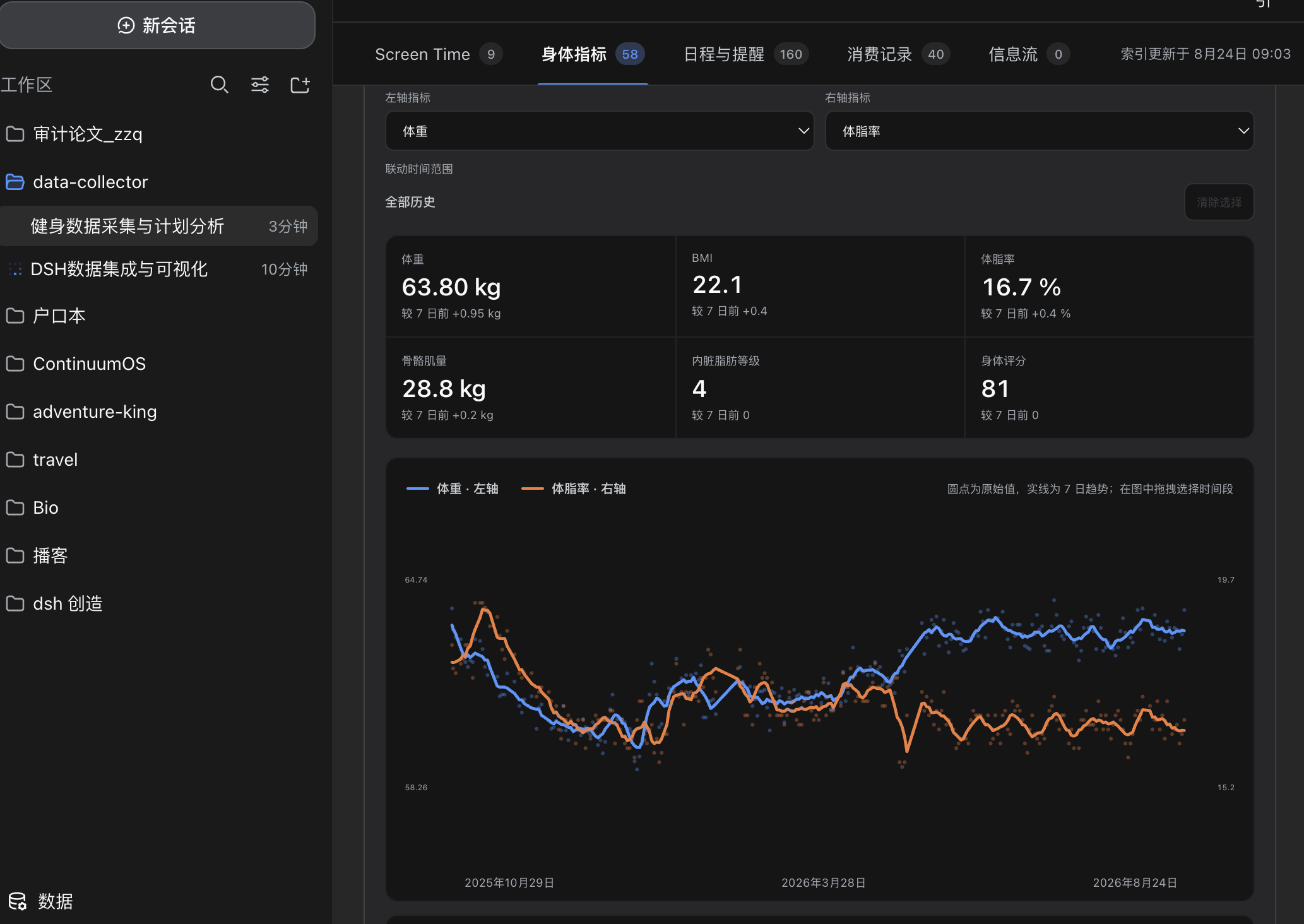Click the folder icon next to Bio
Screen dimensions: 1304x924
point(15,507)
